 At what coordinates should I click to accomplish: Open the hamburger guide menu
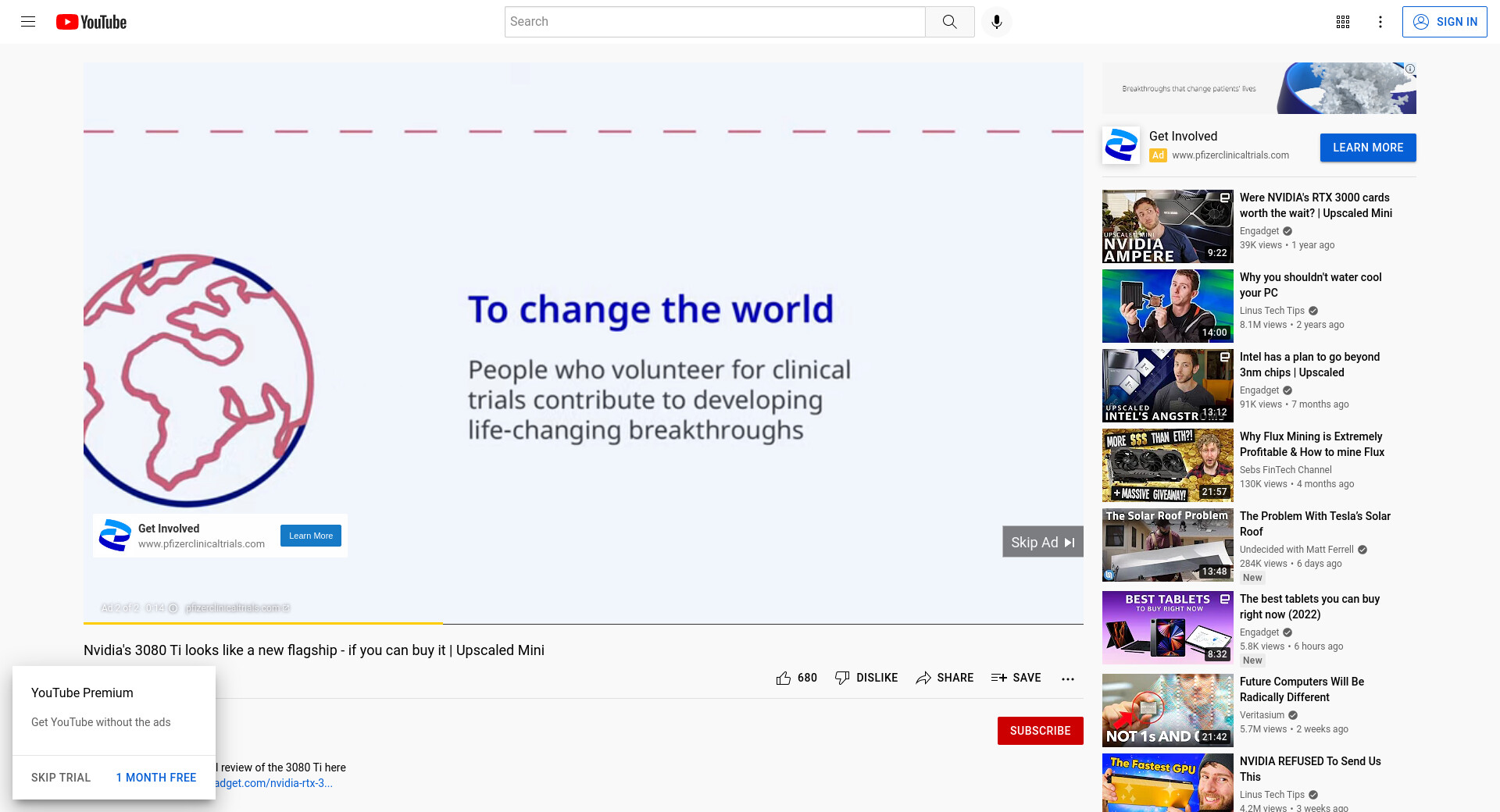(28, 22)
